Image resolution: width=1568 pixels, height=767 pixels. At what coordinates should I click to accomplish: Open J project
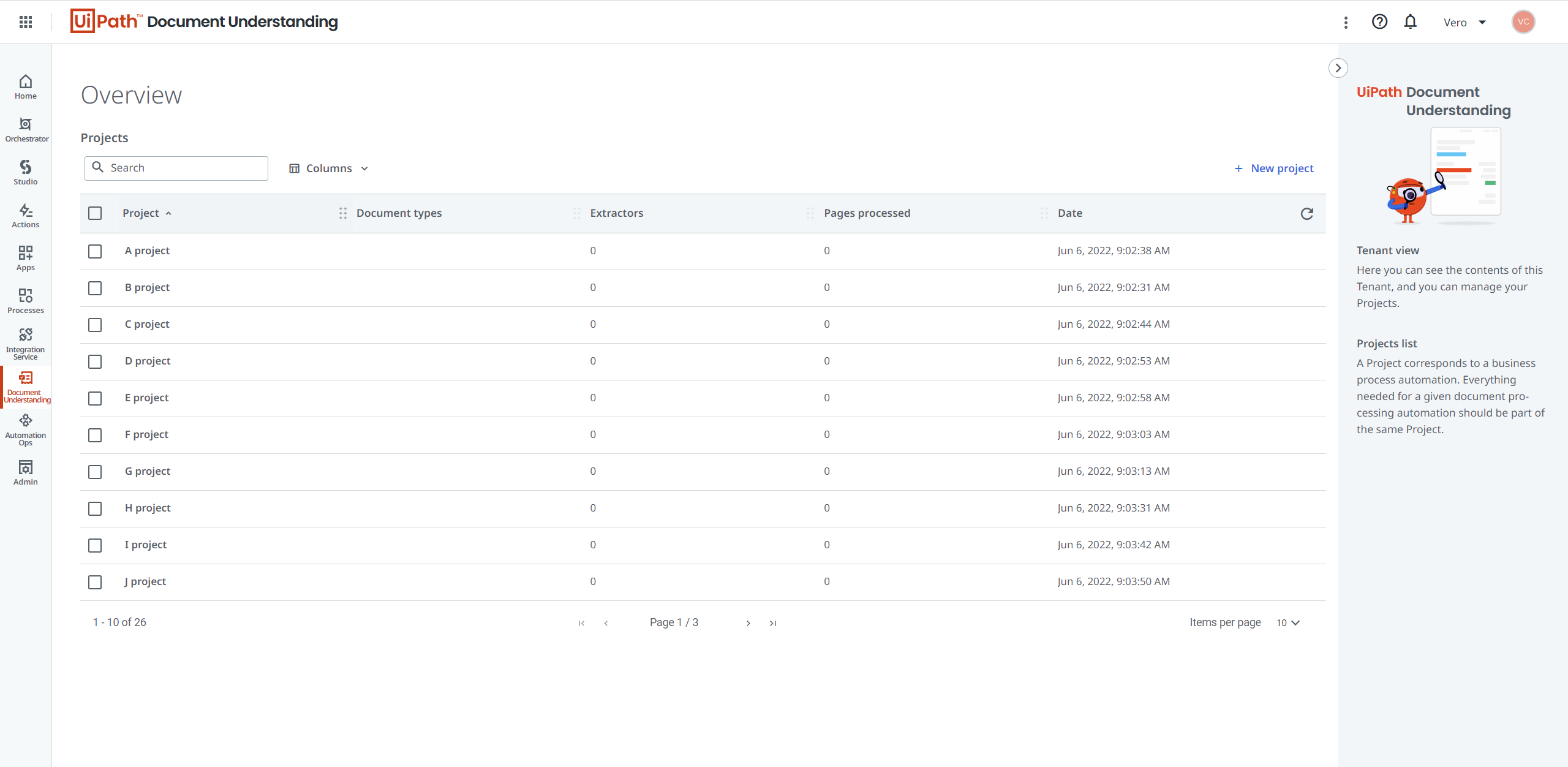click(x=145, y=581)
